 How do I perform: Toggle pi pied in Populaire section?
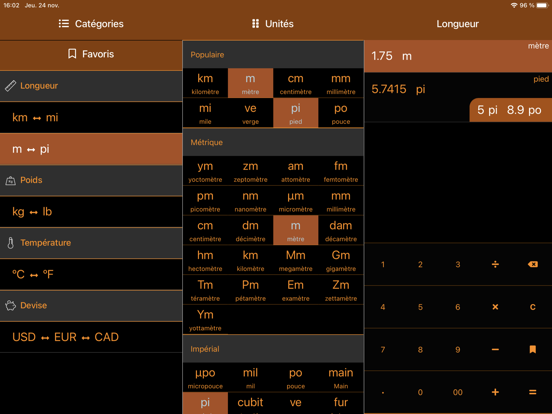coord(295,113)
